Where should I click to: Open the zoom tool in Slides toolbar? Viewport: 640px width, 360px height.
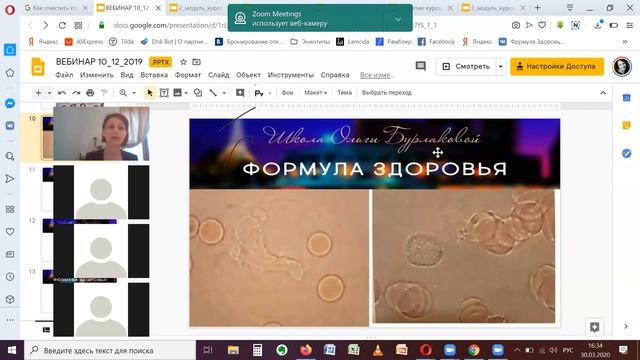pos(123,93)
